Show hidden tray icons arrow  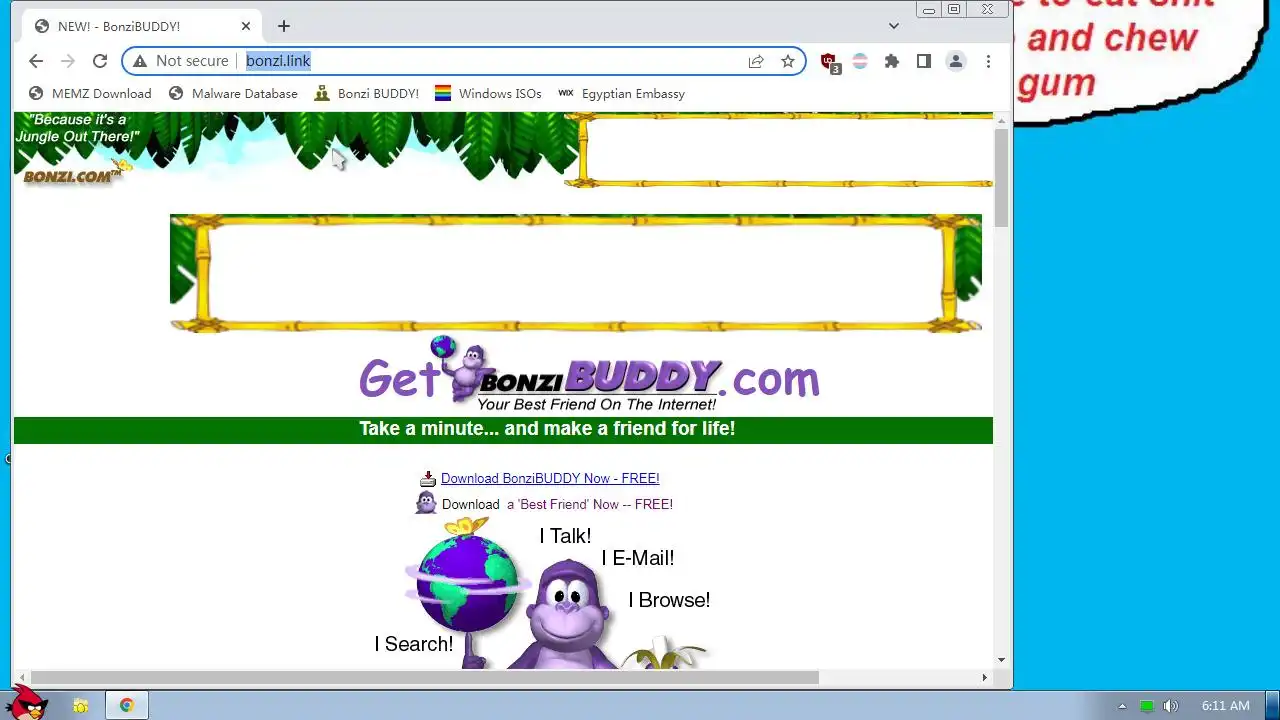pos(1121,706)
